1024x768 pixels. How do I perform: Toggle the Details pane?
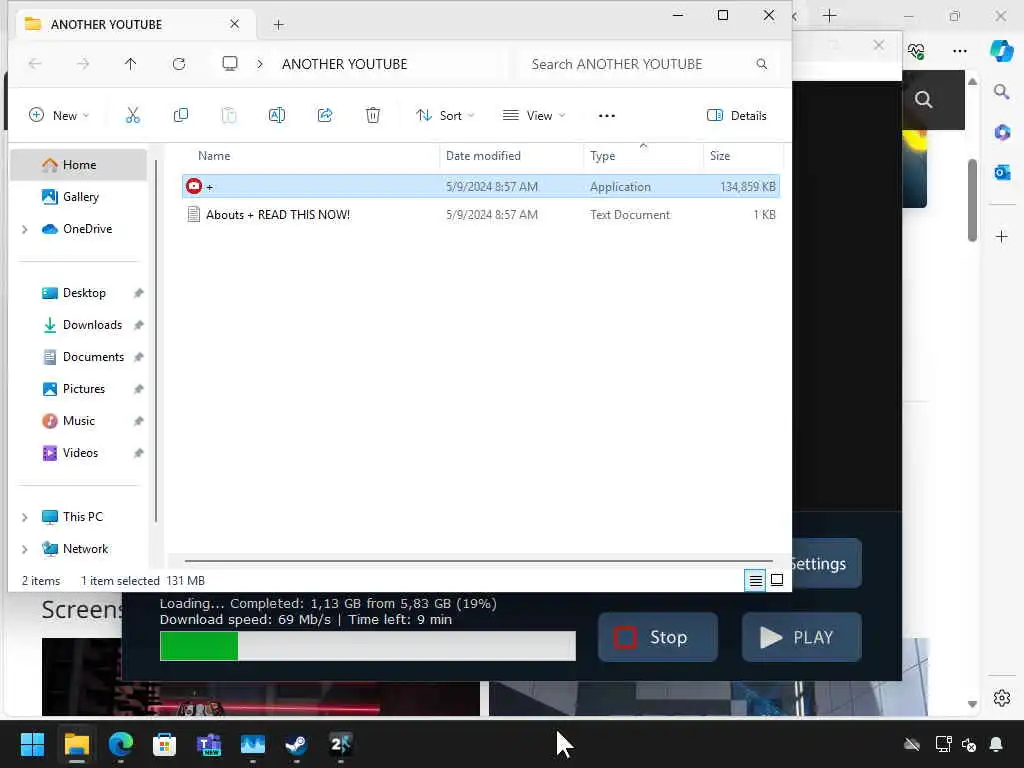[737, 116]
